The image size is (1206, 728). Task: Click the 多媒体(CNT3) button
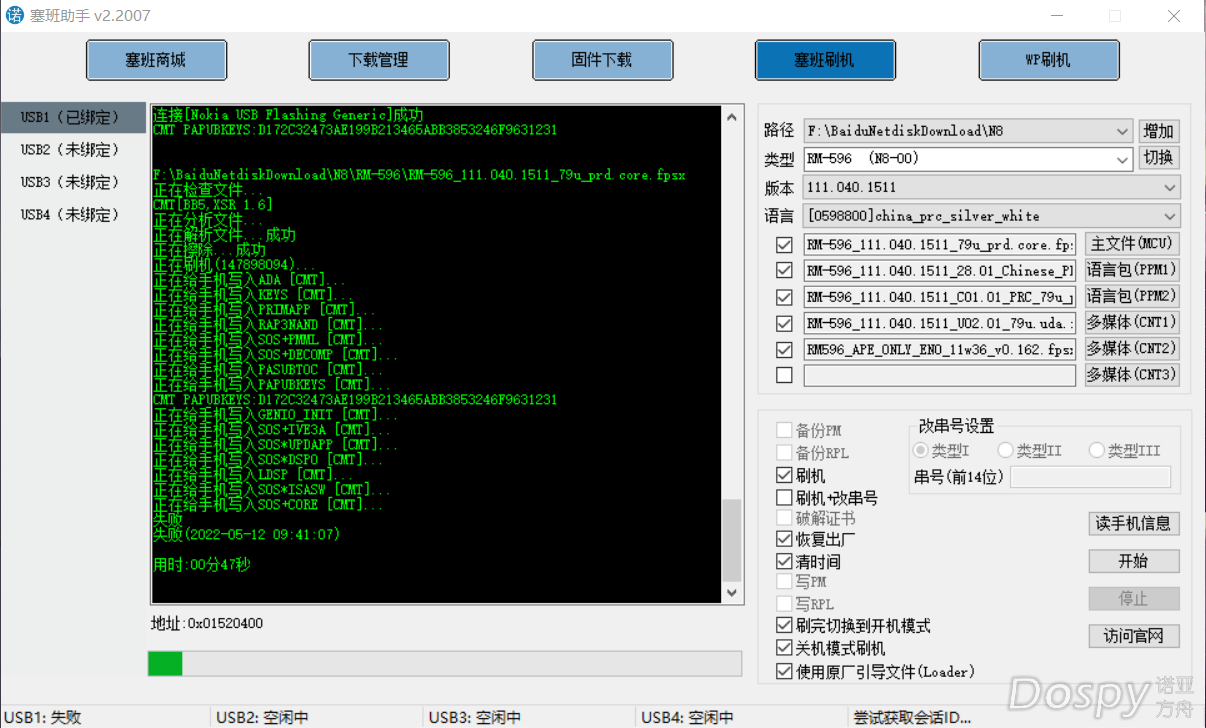click(1132, 375)
